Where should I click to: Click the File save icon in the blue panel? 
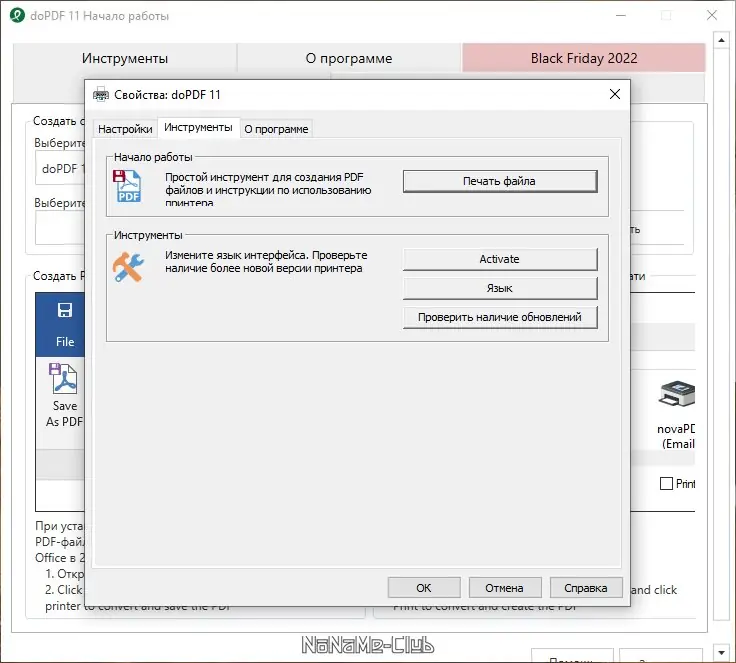click(65, 310)
